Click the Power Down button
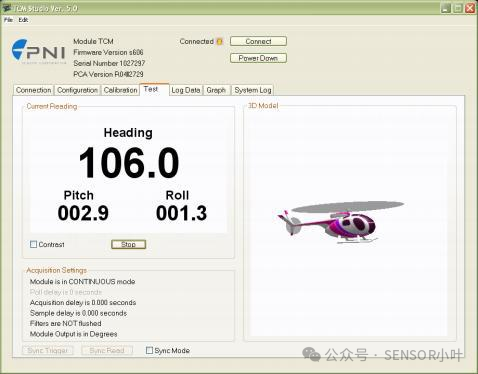This screenshot has height=374, width=478. pyautogui.click(x=258, y=58)
